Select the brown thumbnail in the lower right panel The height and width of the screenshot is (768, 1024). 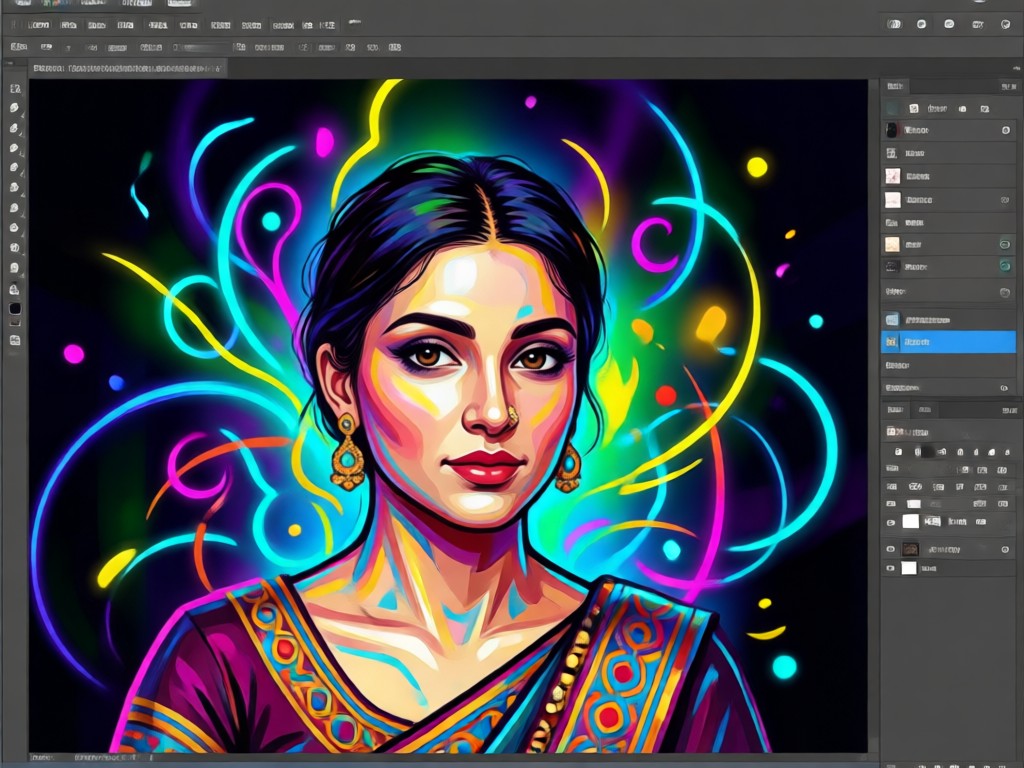pos(910,549)
